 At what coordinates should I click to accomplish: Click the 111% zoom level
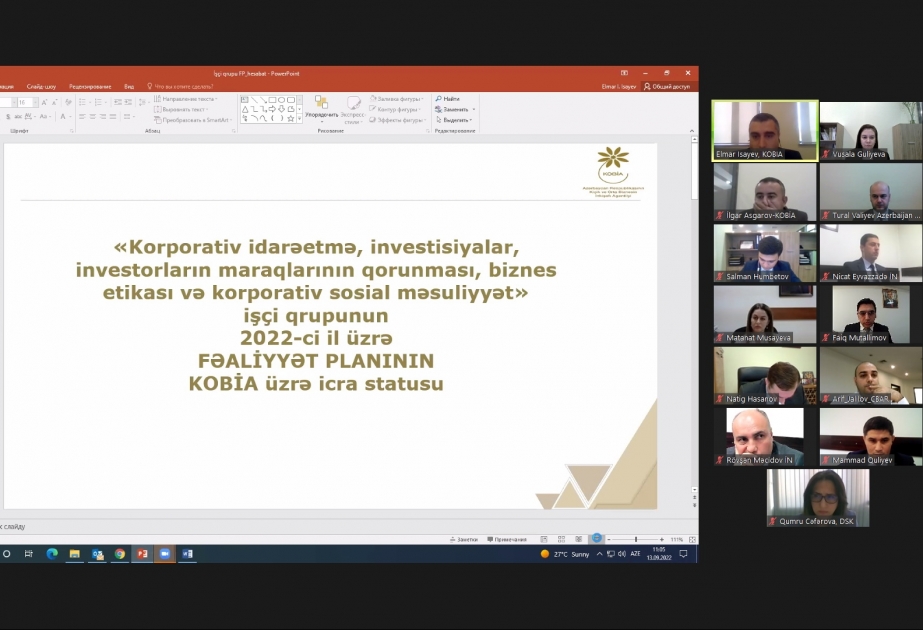point(677,539)
